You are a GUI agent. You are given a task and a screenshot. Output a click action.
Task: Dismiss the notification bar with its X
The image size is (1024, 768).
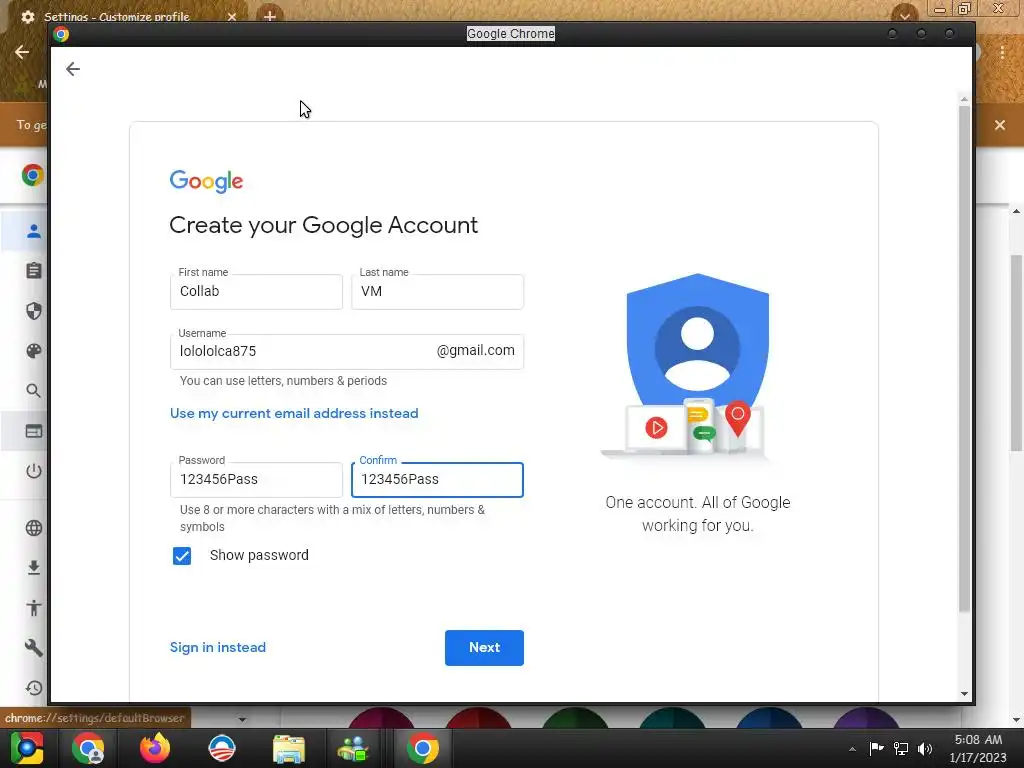[1000, 125]
